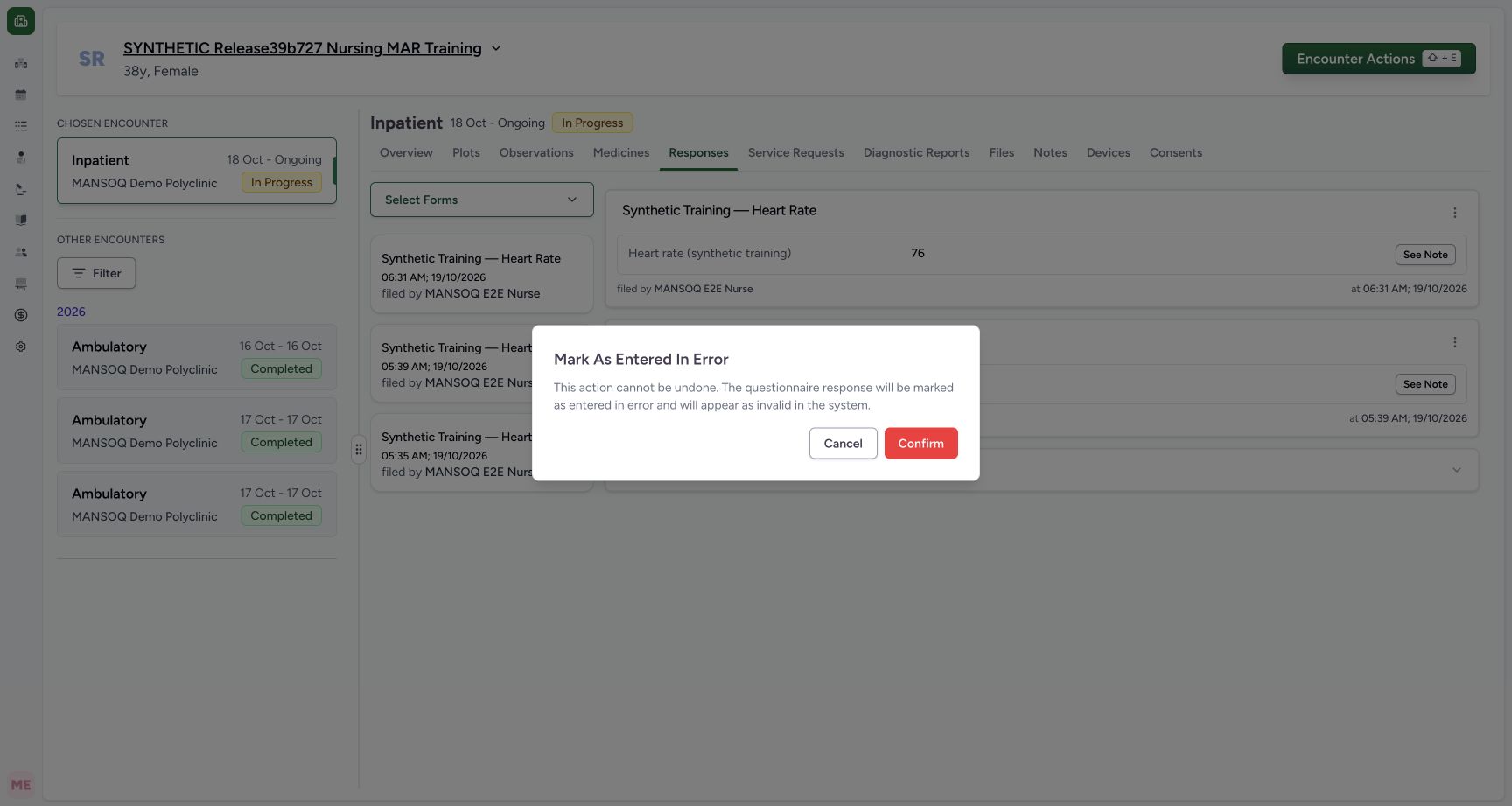The width and height of the screenshot is (1512, 806).
Task: Open the calendar icon in sidebar
Action: click(21, 95)
